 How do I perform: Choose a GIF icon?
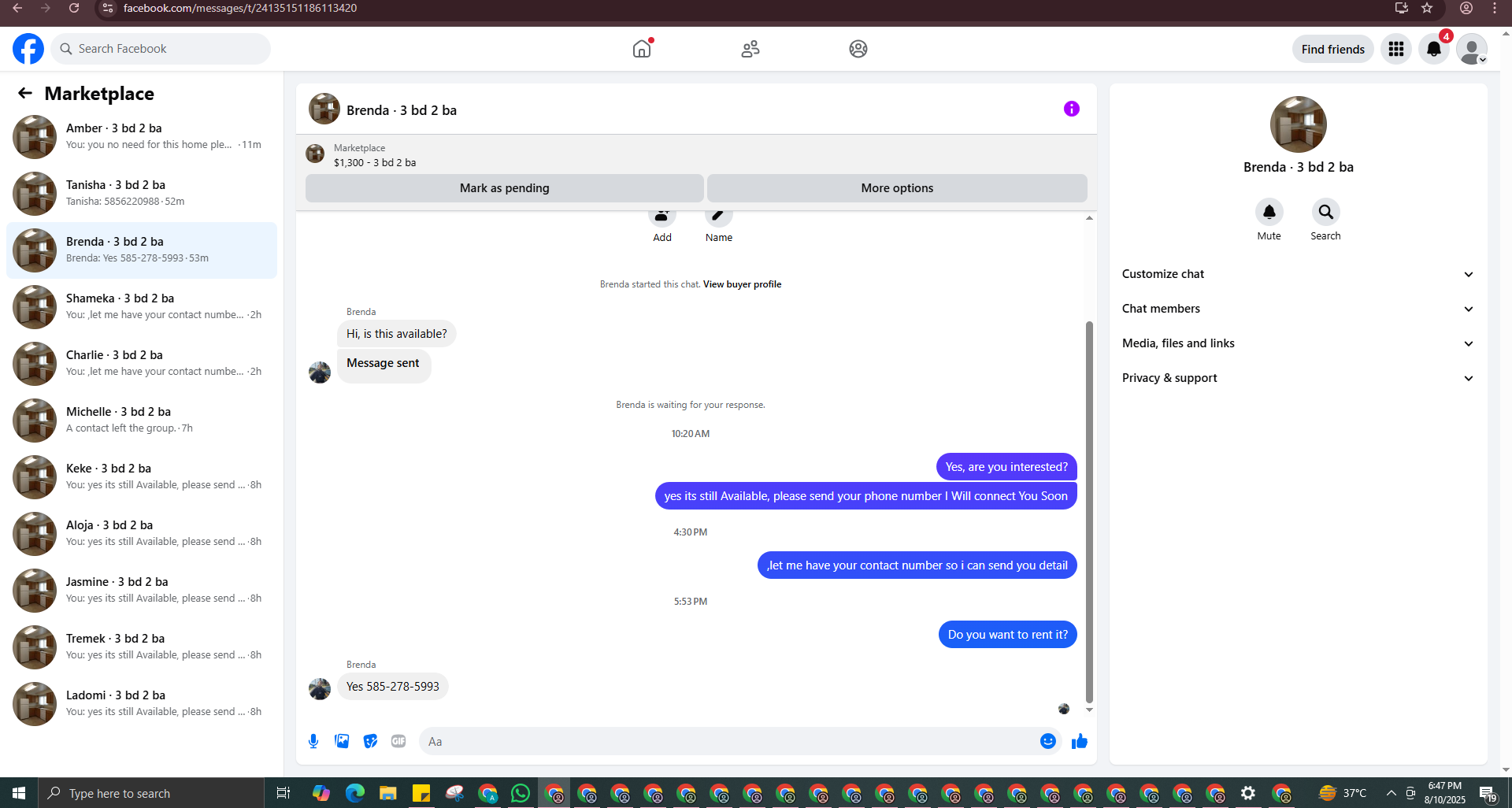[398, 741]
